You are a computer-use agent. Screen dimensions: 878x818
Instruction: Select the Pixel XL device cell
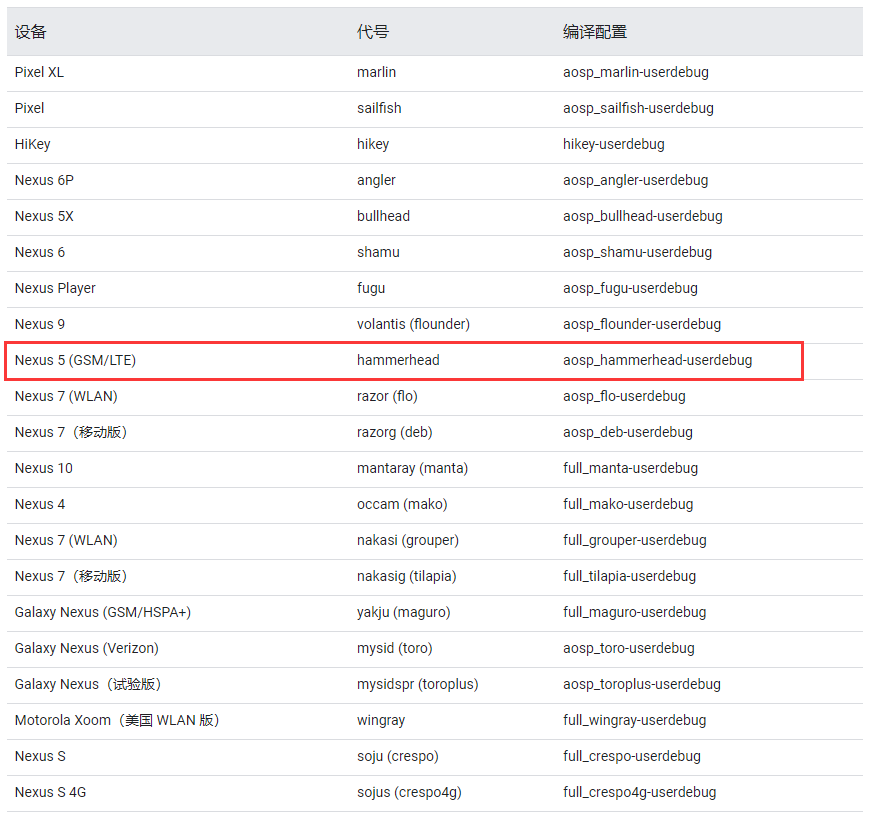39,72
